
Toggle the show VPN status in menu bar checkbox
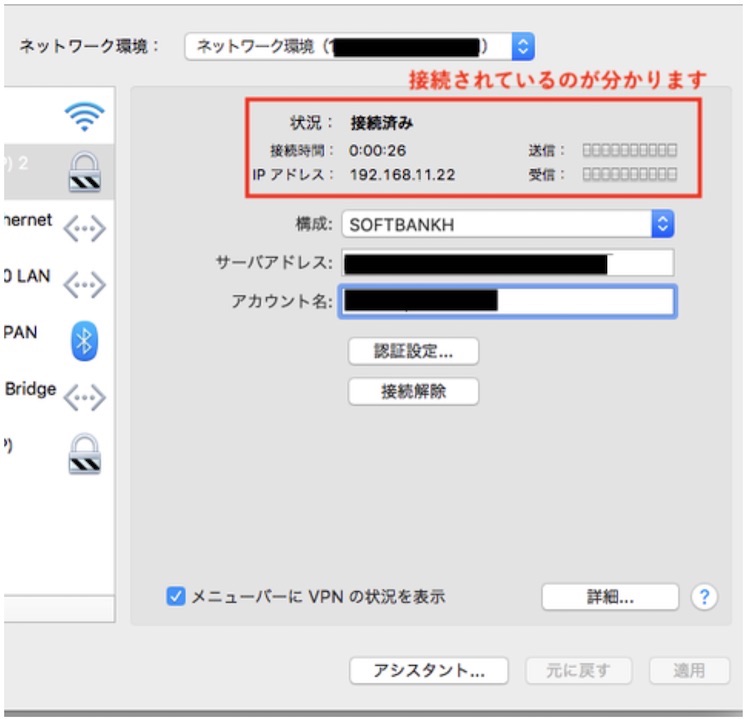(x=176, y=597)
